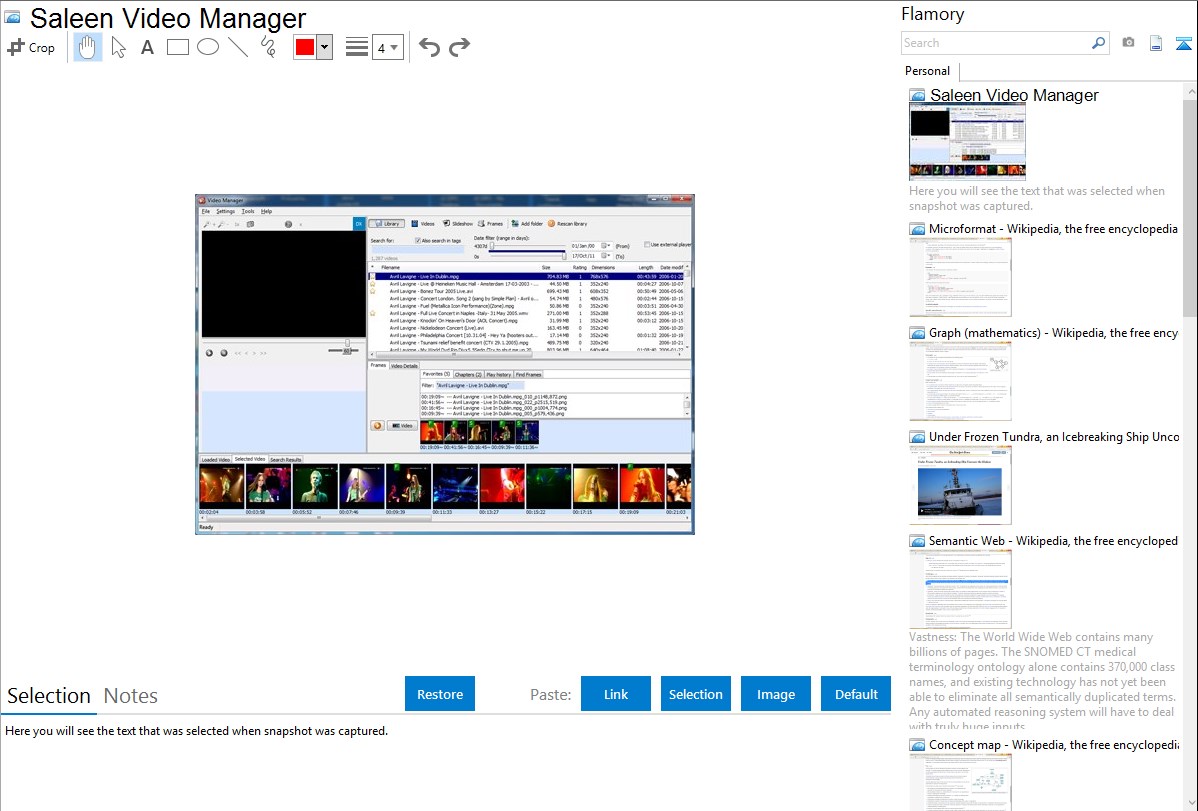The width and height of the screenshot is (1198, 811).
Task: Open the color picker dropdown arrow
Action: point(325,47)
